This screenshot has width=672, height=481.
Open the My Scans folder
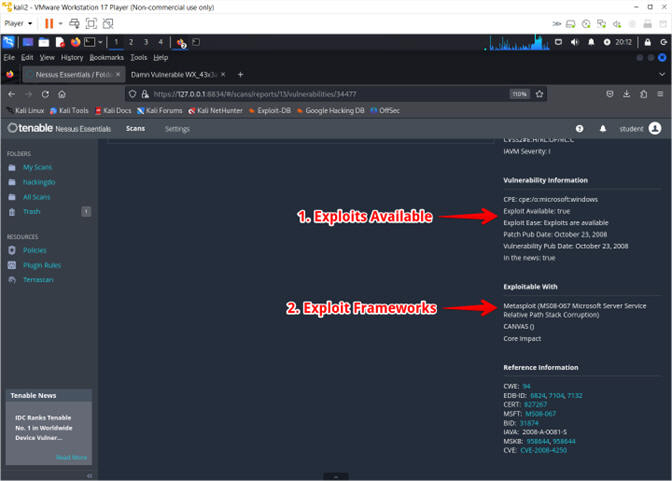click(x=38, y=167)
